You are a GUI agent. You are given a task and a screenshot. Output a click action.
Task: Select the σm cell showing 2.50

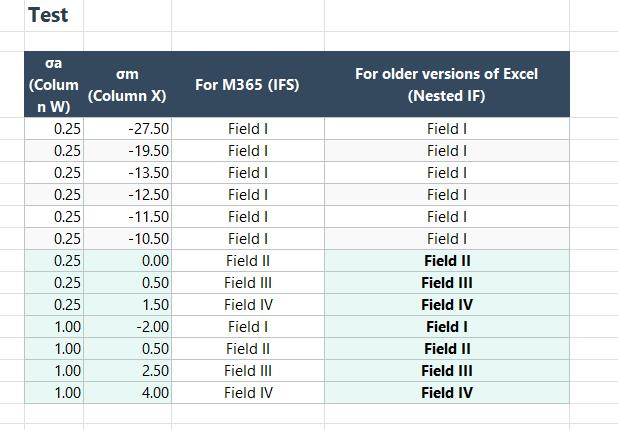tap(127, 370)
